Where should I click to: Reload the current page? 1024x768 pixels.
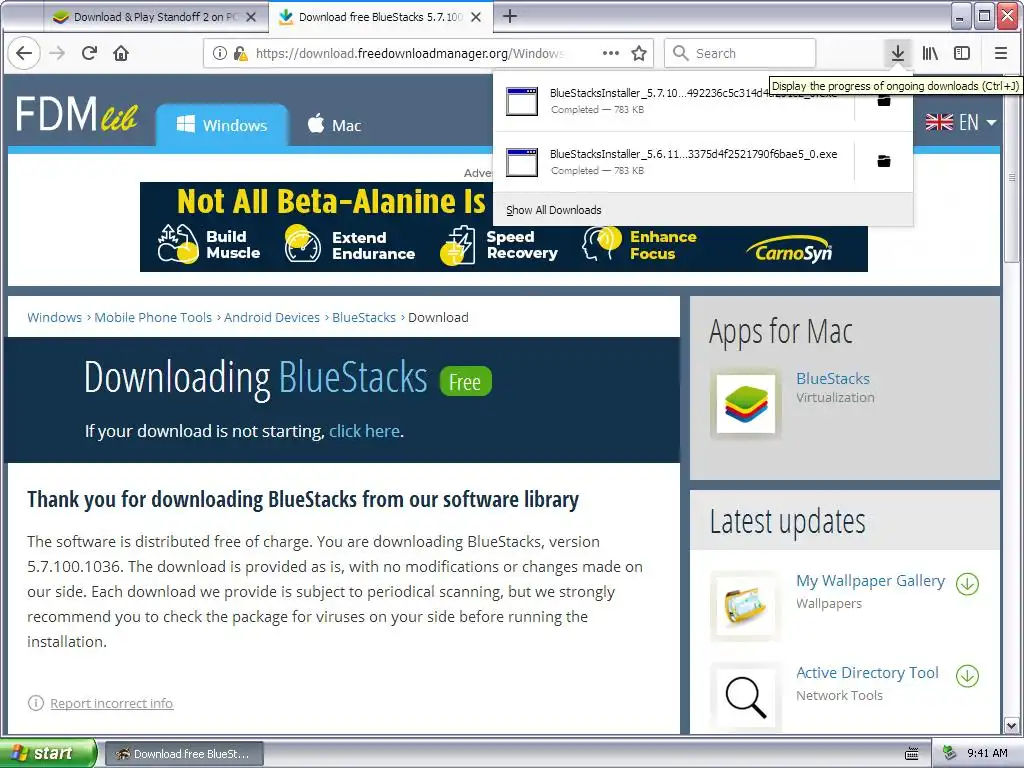pos(89,53)
